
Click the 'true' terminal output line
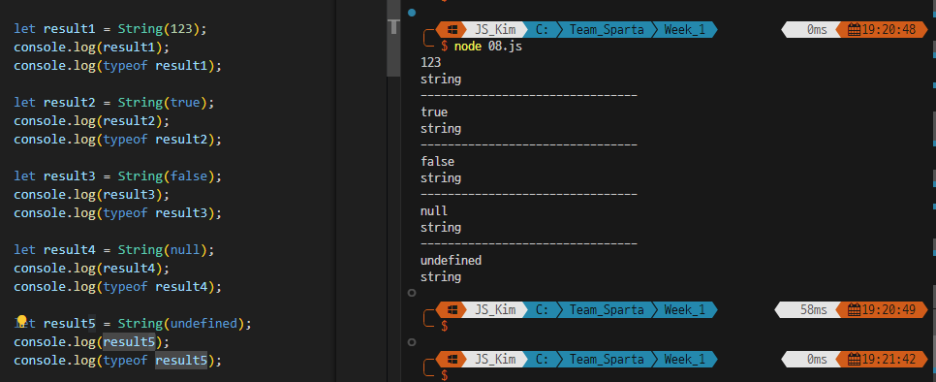point(434,112)
